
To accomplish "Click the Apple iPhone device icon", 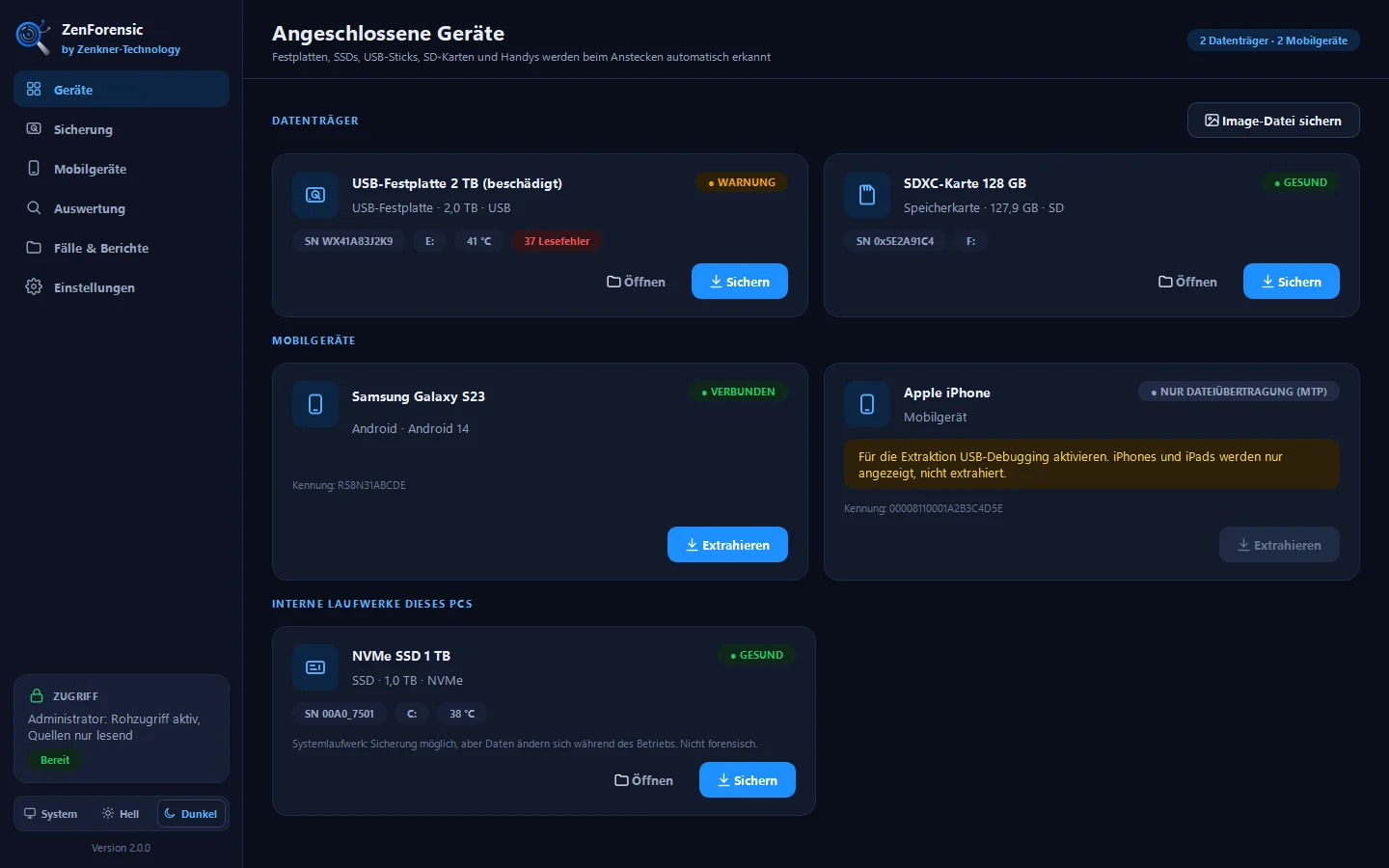I will coord(867,404).
